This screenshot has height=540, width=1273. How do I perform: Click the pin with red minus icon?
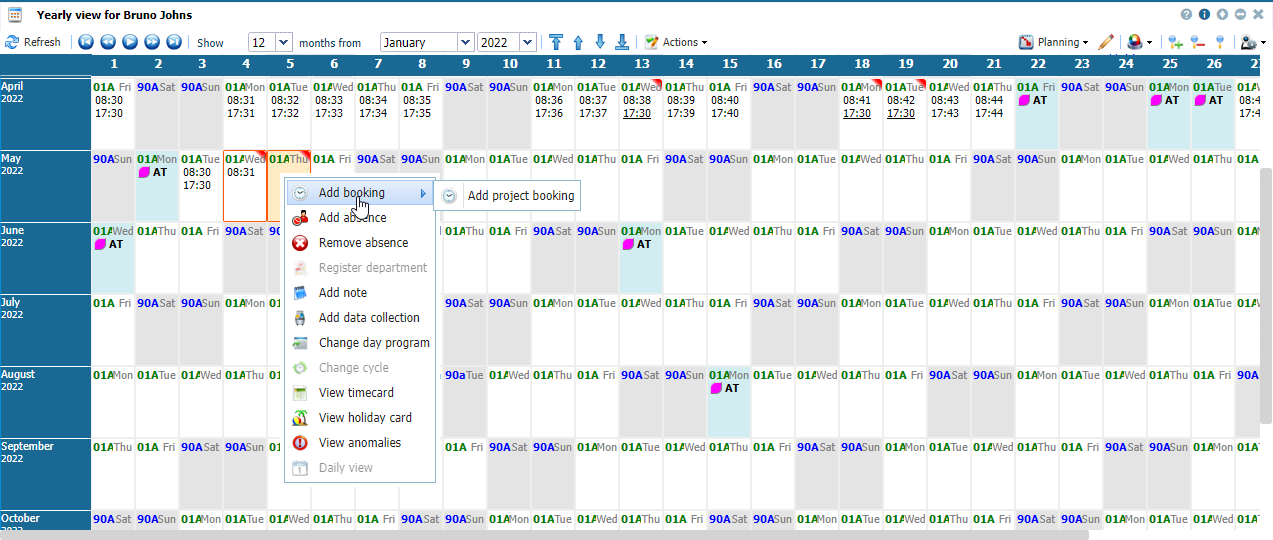pyautogui.click(x=1197, y=42)
